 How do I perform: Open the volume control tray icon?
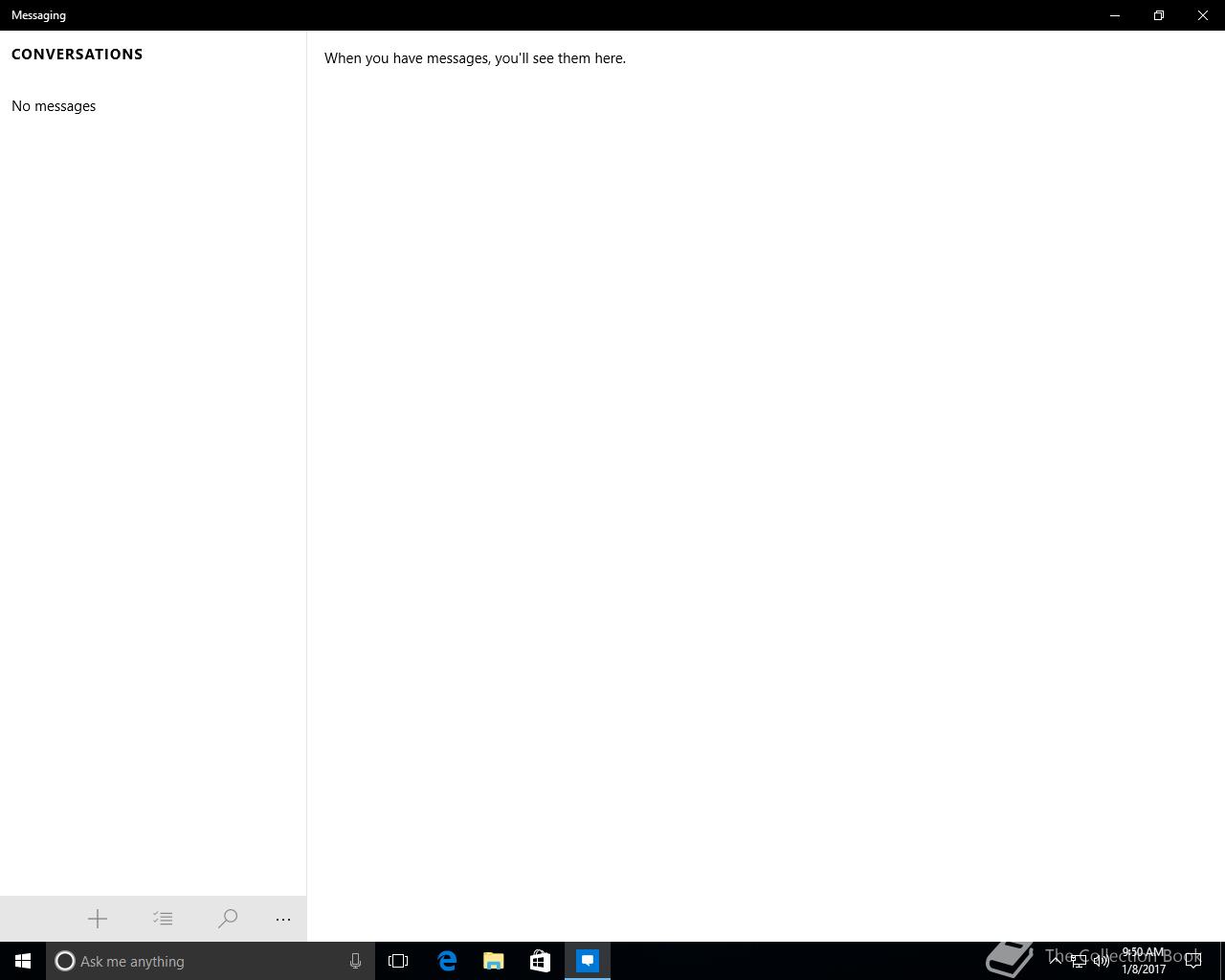pos(1102,961)
